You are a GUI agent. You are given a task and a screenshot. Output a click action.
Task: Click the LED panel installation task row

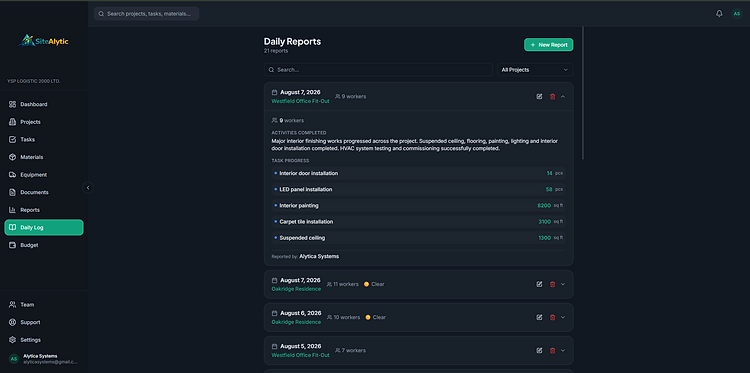tap(419, 189)
